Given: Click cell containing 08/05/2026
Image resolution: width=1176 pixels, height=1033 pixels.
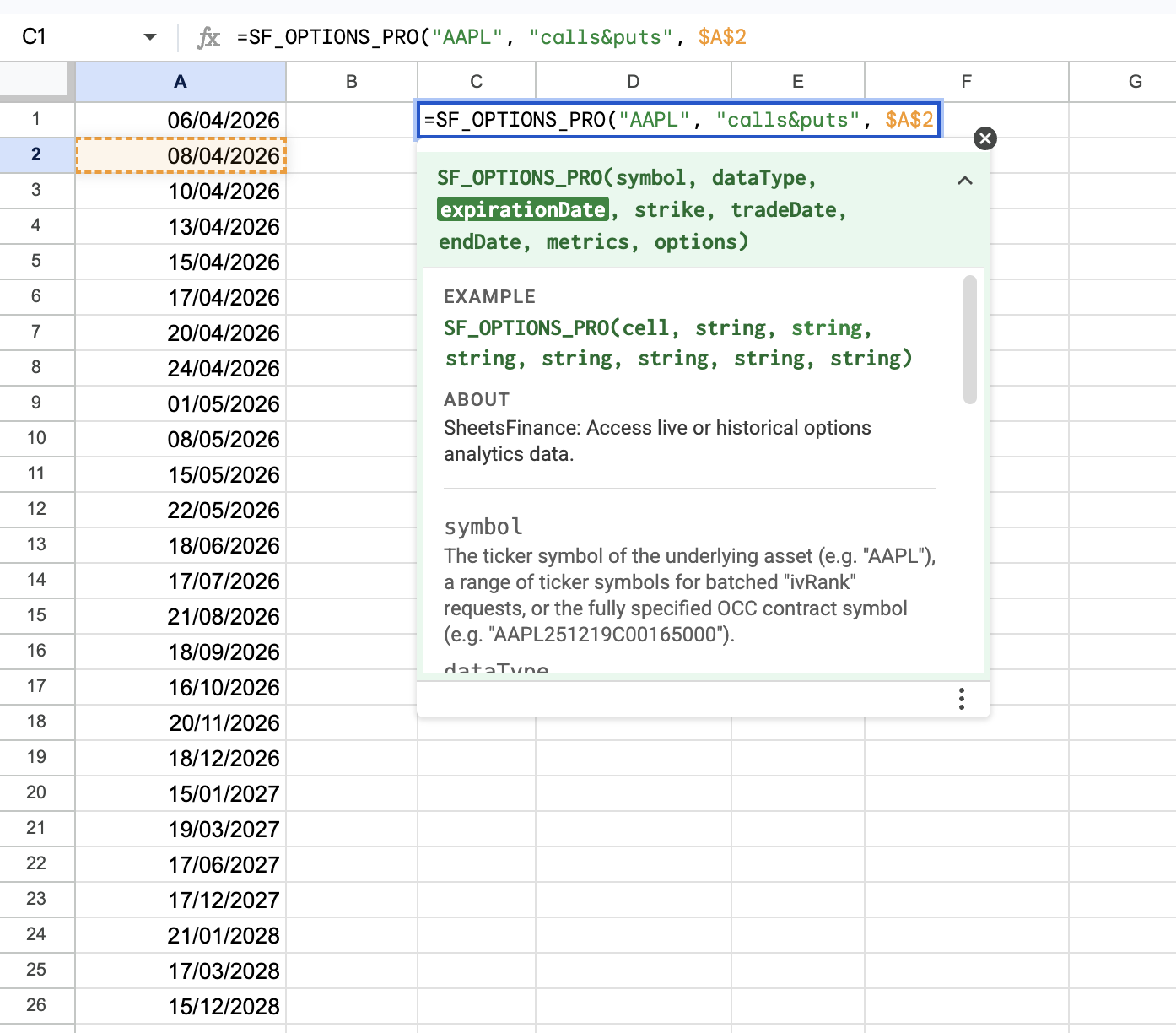Looking at the screenshot, I should [x=181, y=439].
